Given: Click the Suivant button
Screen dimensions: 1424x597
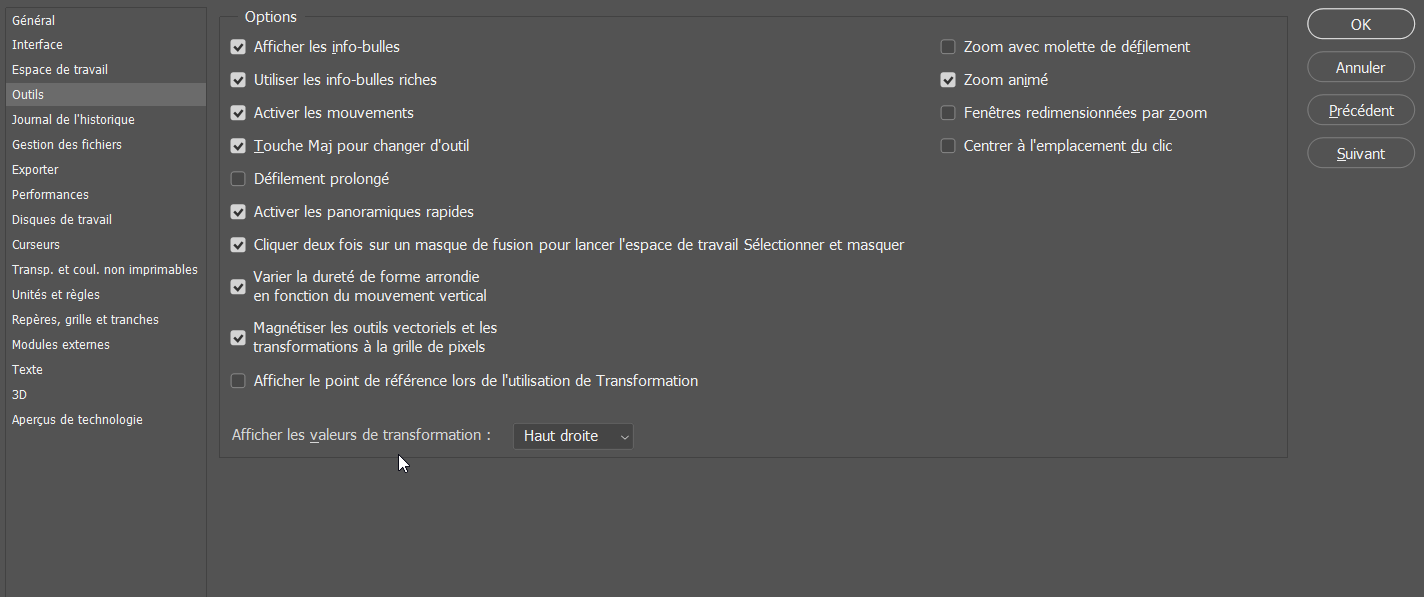Looking at the screenshot, I should pyautogui.click(x=1360, y=154).
